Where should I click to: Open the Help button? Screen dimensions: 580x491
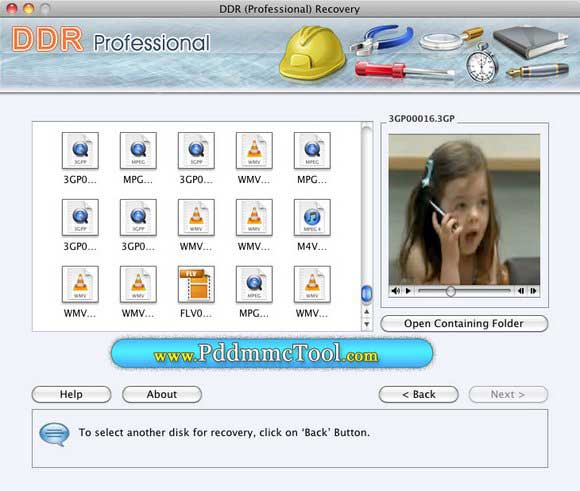[x=71, y=394]
